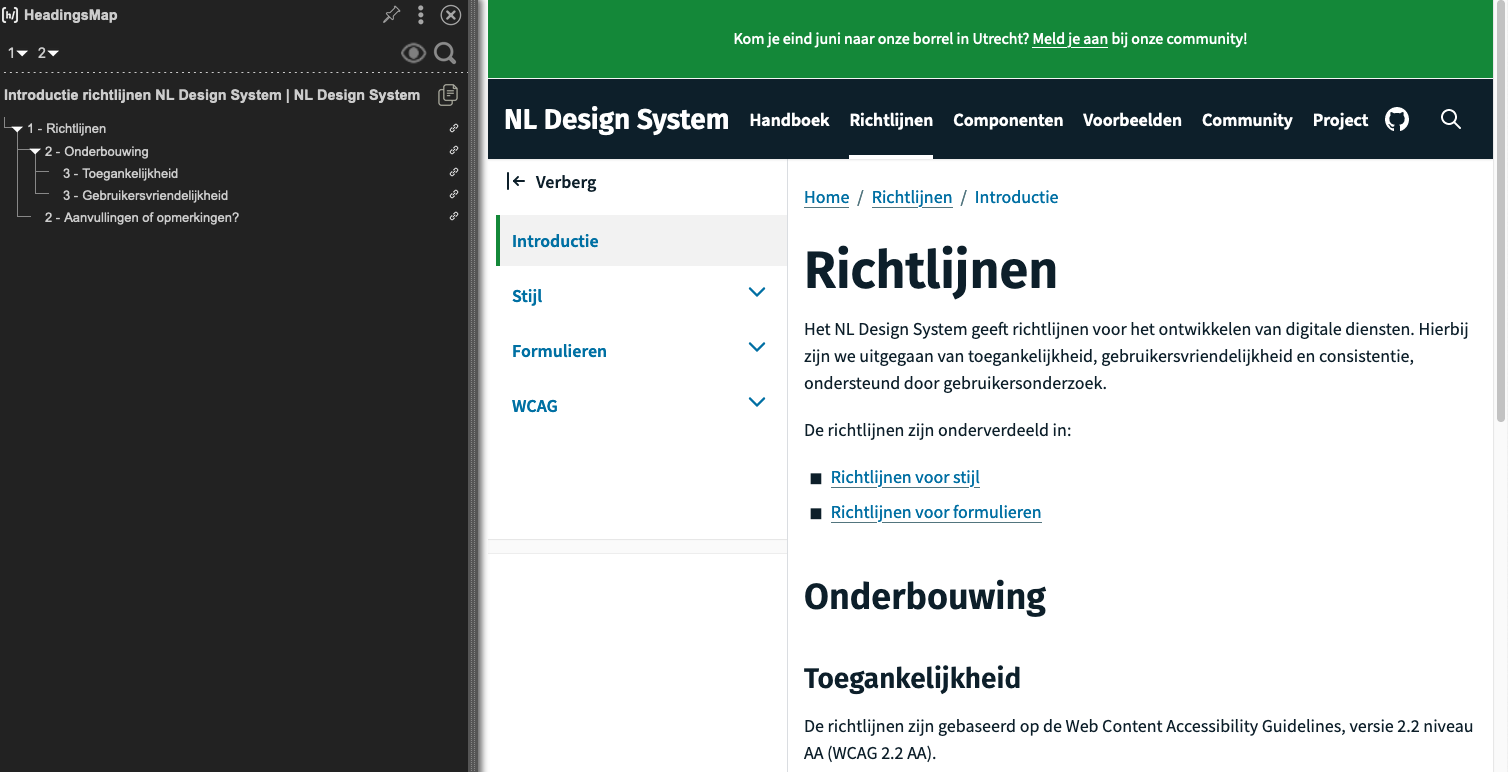Open the Voorbeelden navigation item
Image resolution: width=1508 pixels, height=772 pixels.
(1132, 120)
